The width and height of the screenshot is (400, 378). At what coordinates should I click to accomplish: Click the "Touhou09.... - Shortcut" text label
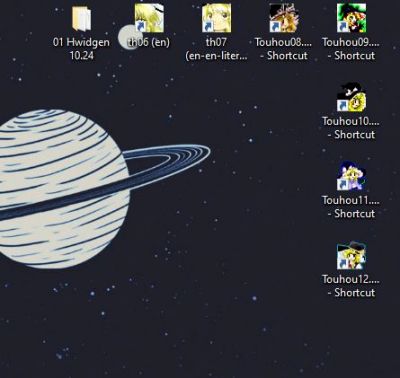tap(351, 49)
